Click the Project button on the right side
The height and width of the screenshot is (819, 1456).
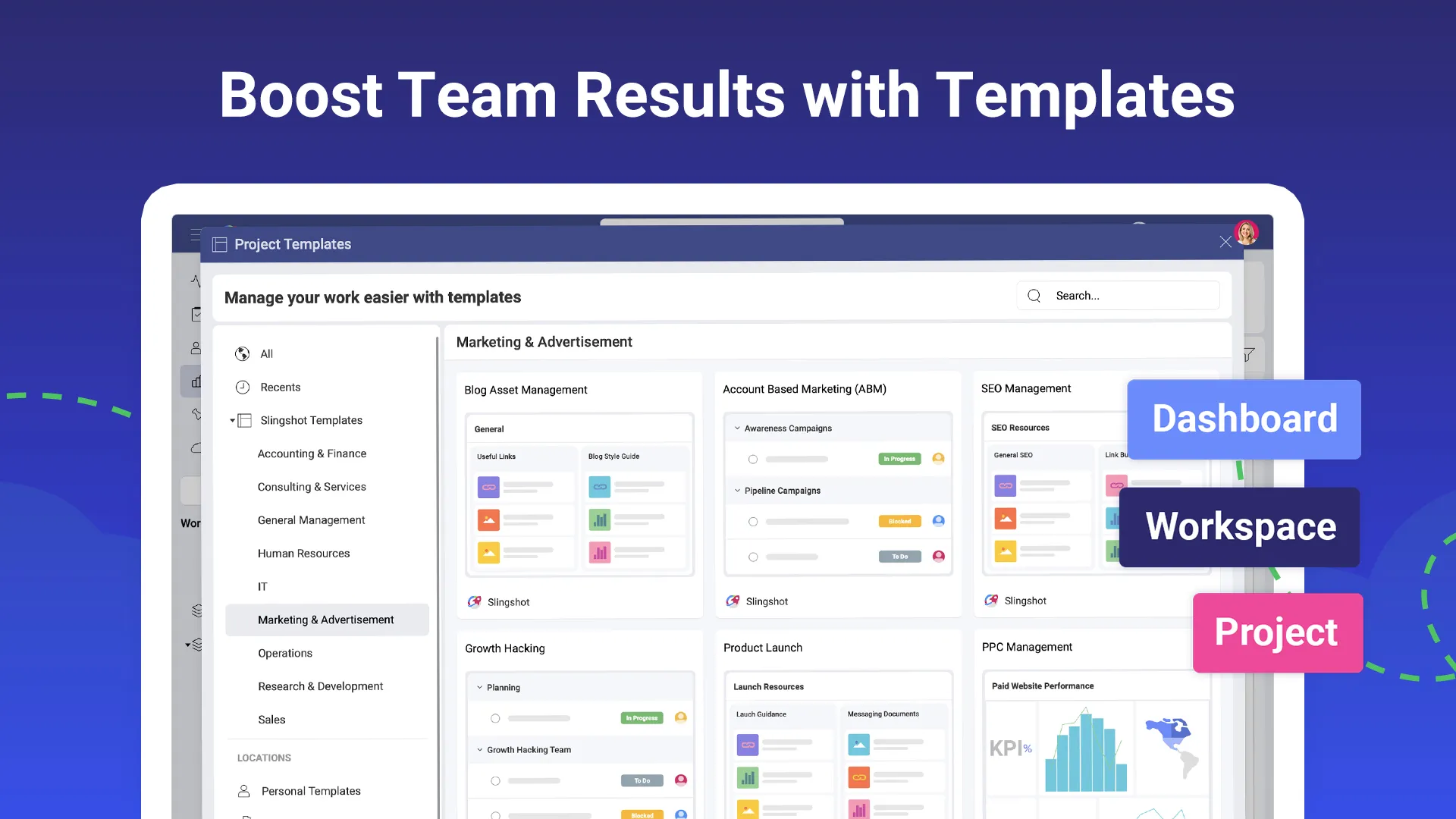point(1276,632)
